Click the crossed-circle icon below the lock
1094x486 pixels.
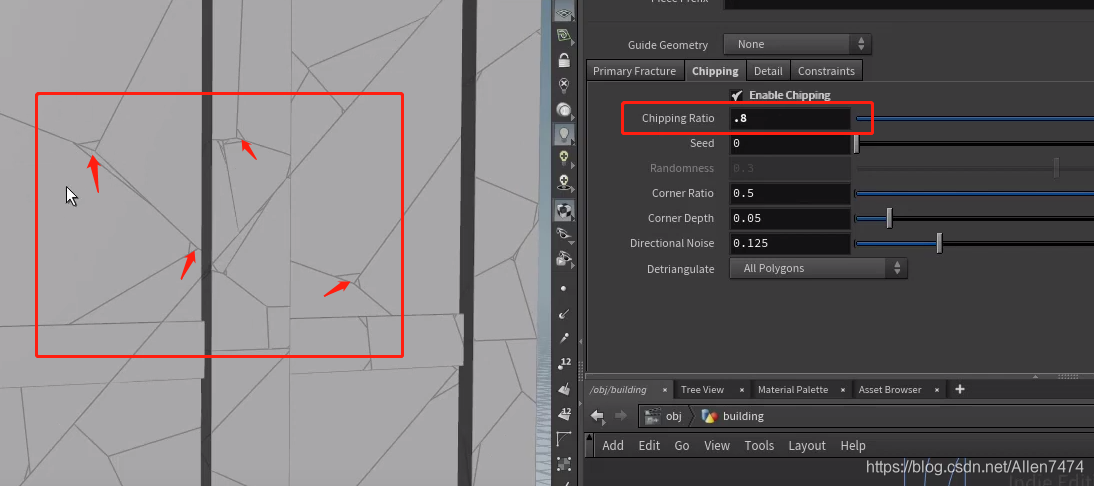tap(564, 85)
